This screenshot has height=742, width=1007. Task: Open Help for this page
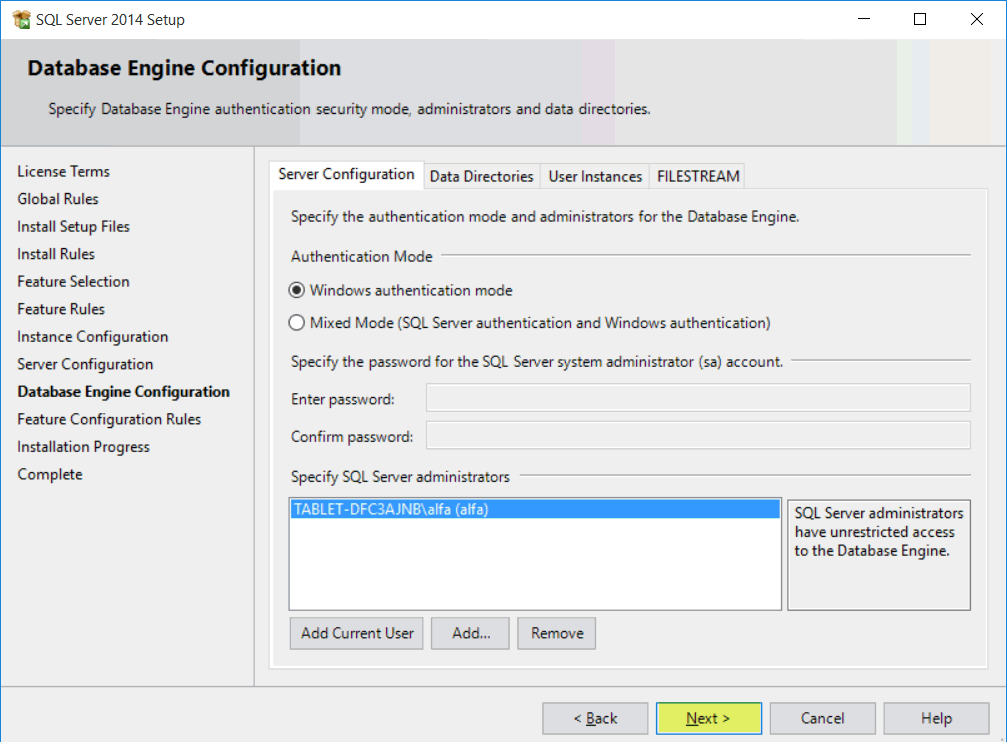[936, 718]
